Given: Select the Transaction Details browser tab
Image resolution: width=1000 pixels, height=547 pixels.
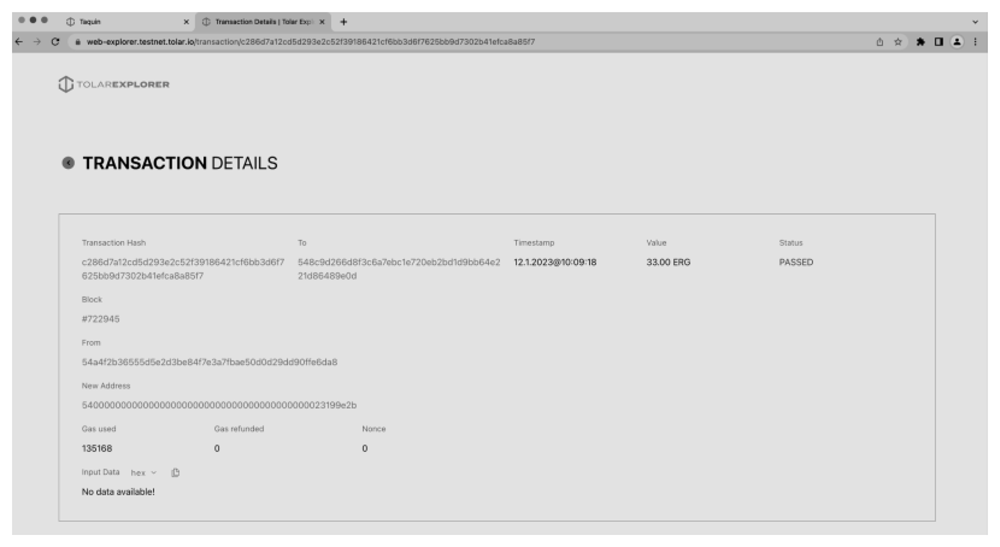Looking at the screenshot, I should click(262, 22).
